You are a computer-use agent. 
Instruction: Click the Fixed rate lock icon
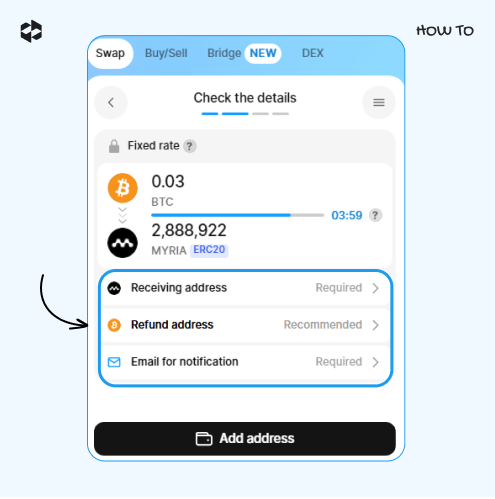tap(114, 146)
